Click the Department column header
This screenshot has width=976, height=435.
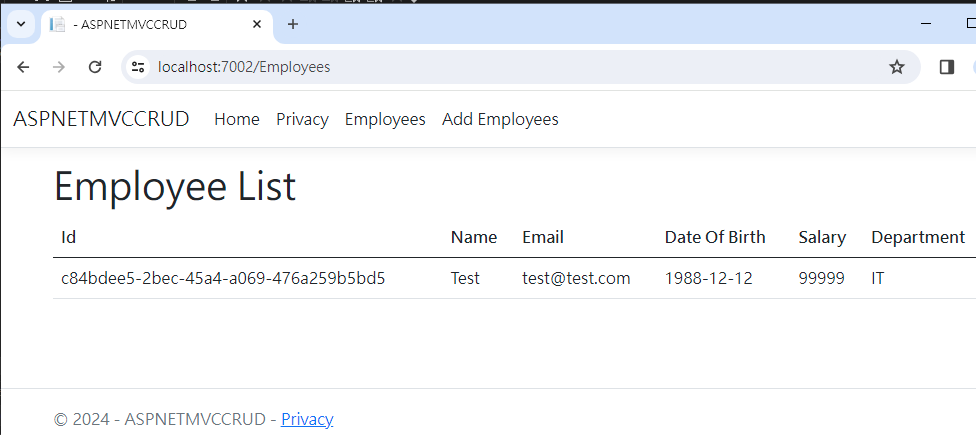917,237
